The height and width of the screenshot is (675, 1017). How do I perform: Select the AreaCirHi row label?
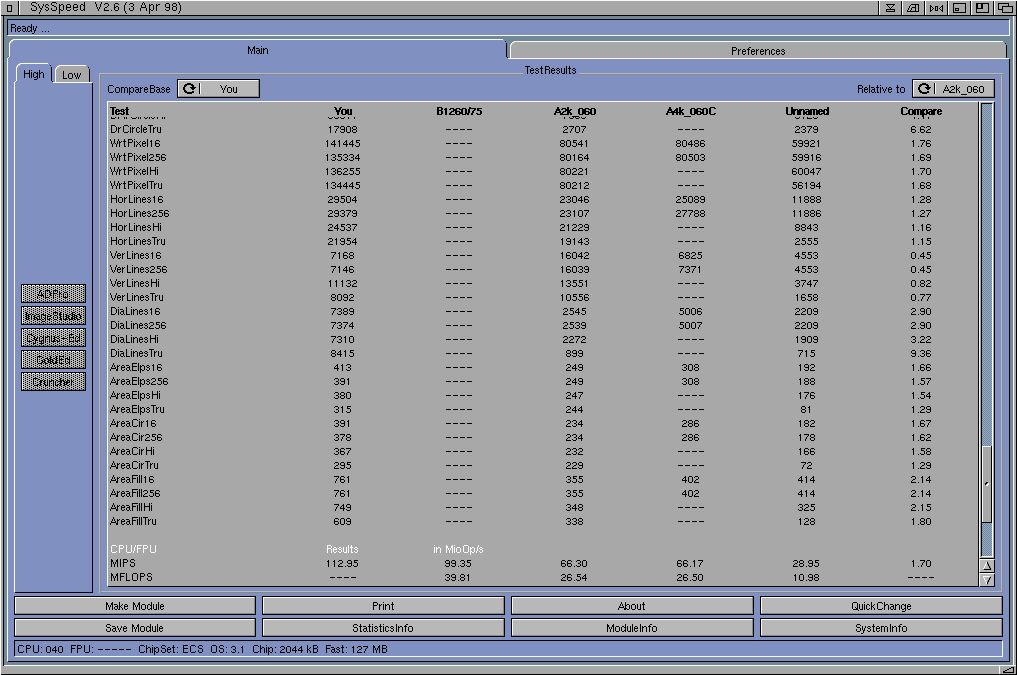coord(132,451)
